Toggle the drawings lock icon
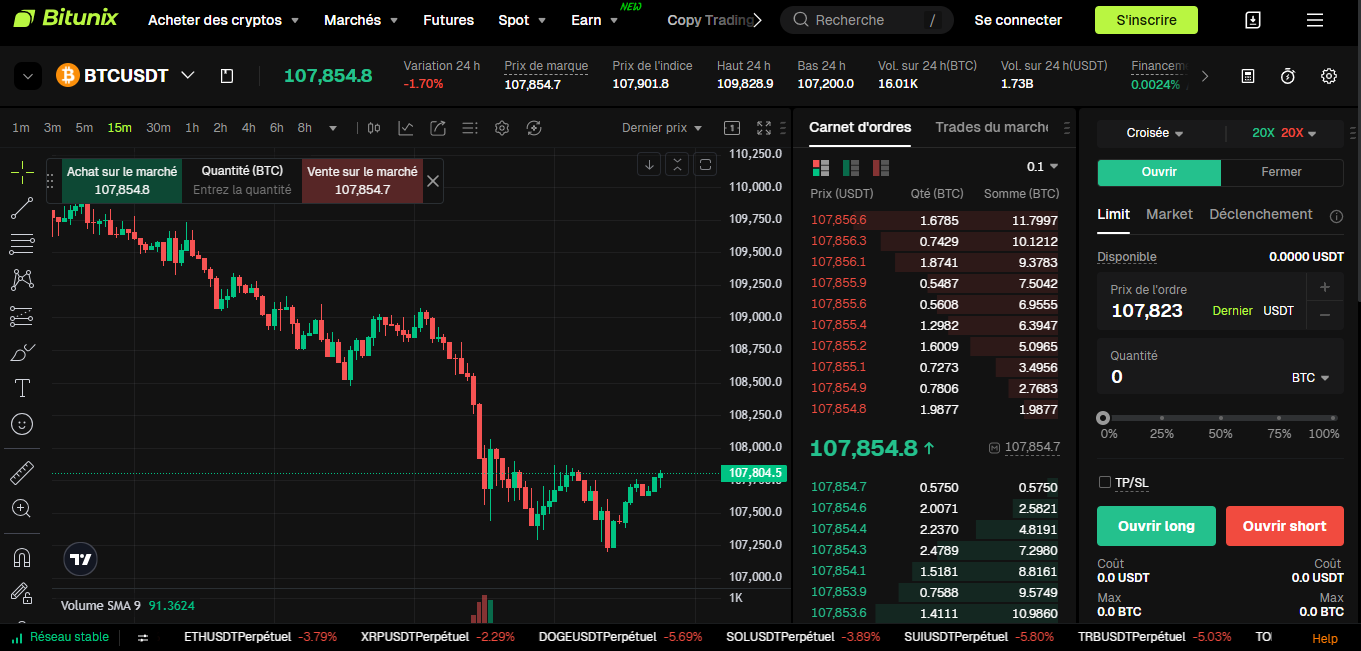This screenshot has width=1361, height=651. pyautogui.click(x=21, y=593)
